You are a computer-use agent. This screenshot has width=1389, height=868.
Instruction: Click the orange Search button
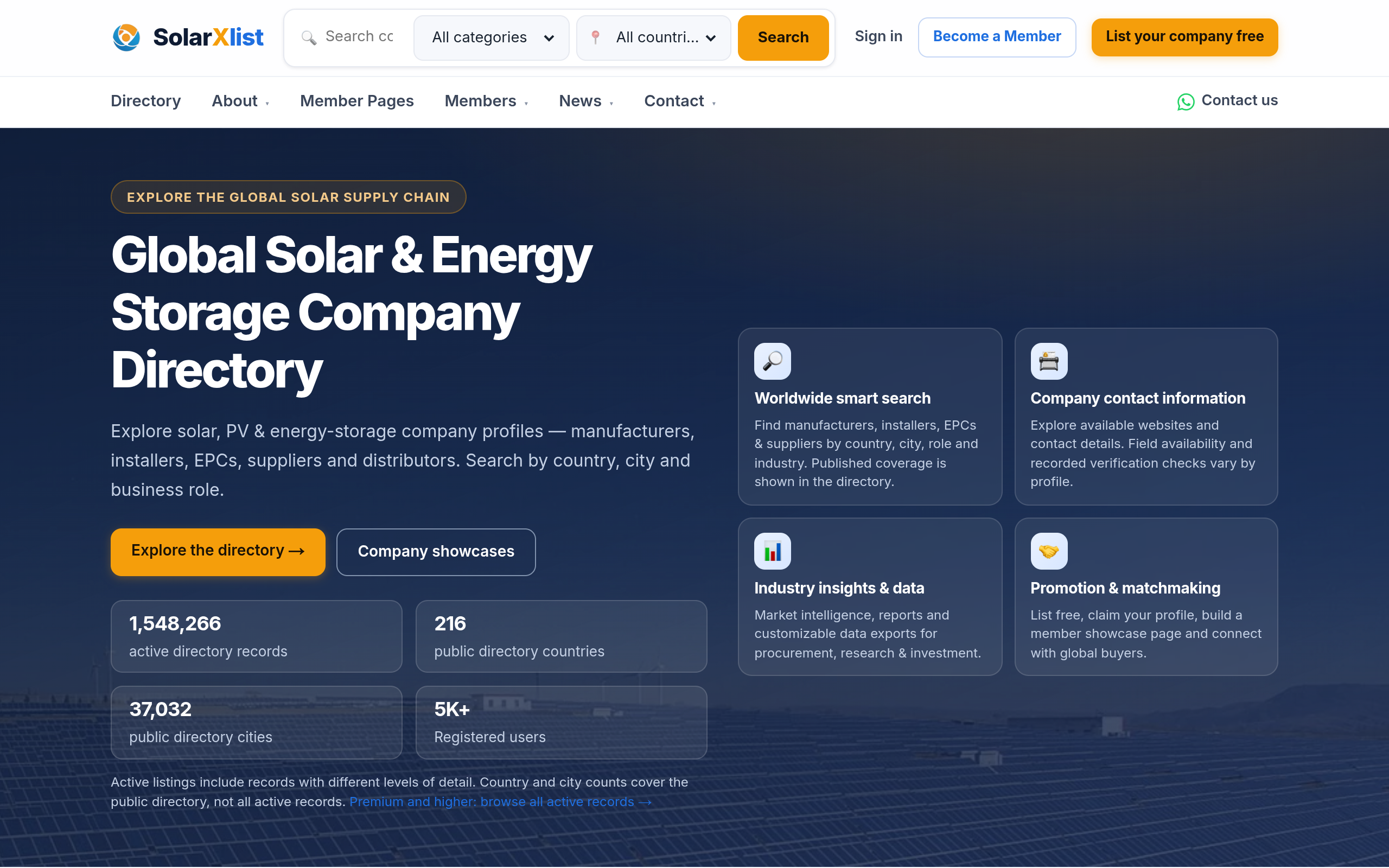(783, 38)
